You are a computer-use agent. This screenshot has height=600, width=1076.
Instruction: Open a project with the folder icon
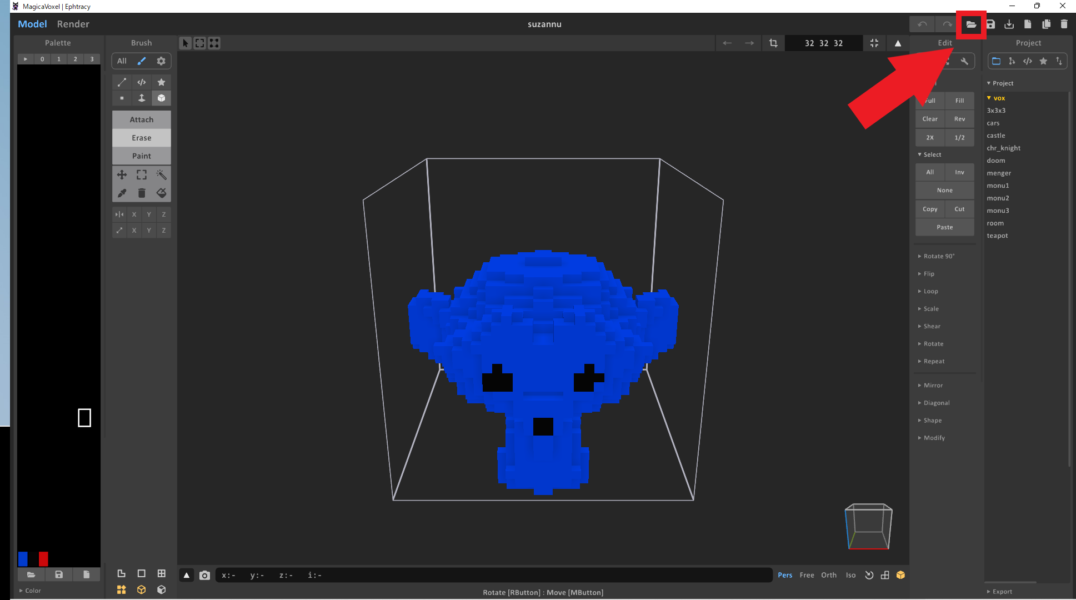971,24
